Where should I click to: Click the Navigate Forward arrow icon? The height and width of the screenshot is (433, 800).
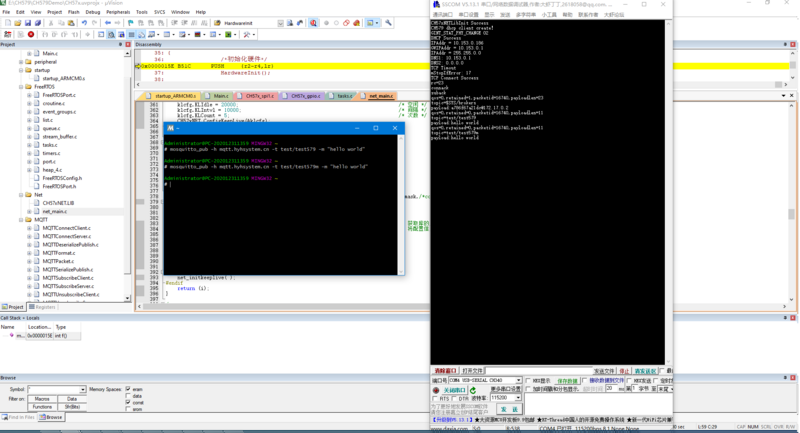[x=117, y=23]
